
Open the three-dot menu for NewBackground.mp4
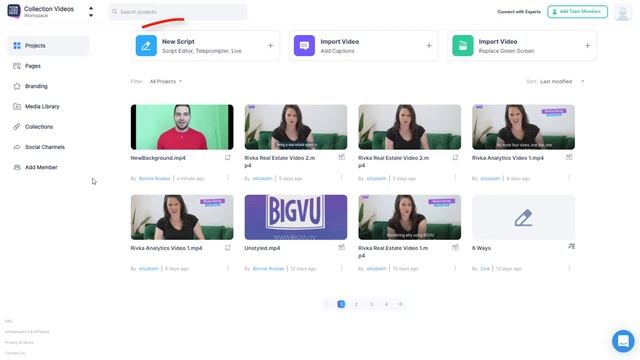click(228, 178)
